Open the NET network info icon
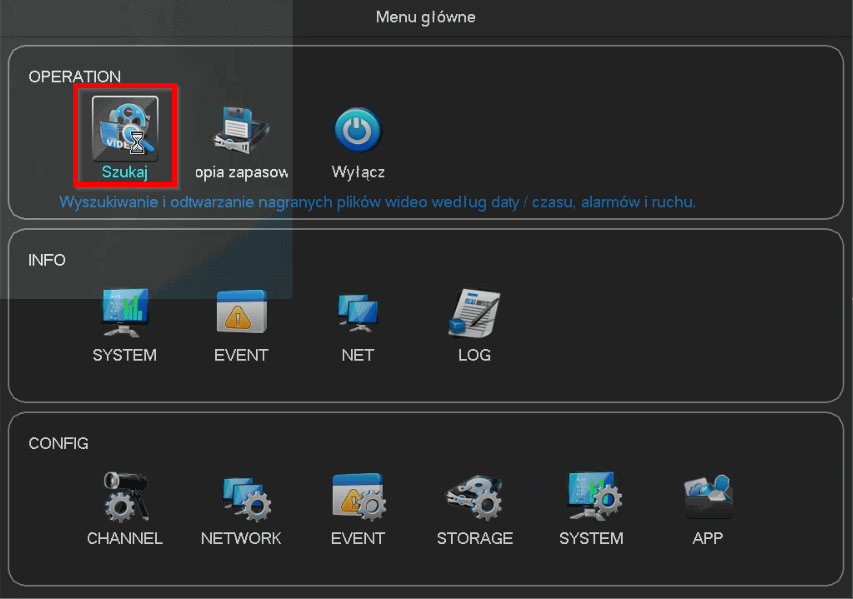 click(358, 314)
